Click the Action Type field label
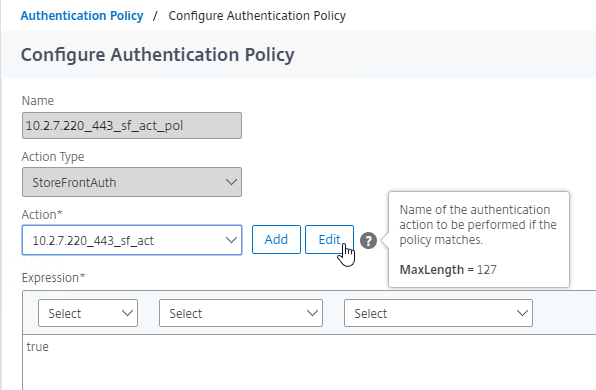This screenshot has height=390, width=596. 53,157
